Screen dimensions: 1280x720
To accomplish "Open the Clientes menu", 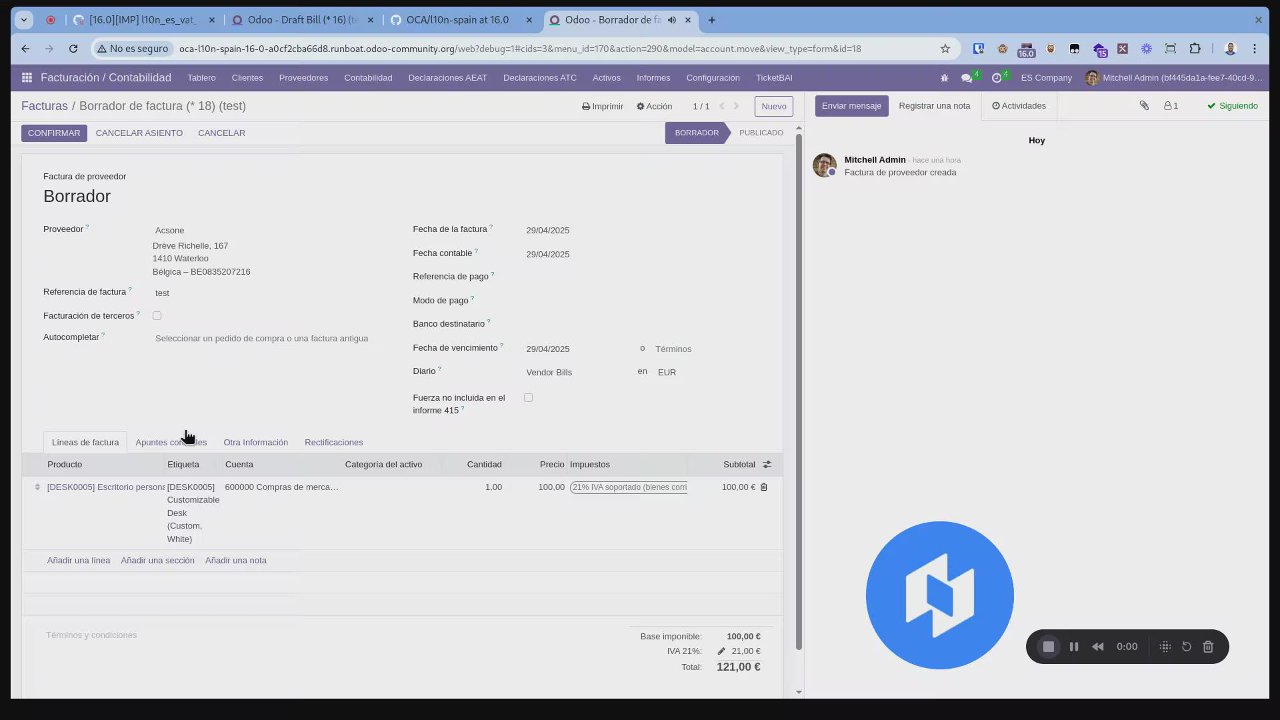I will pyautogui.click(x=247, y=77).
